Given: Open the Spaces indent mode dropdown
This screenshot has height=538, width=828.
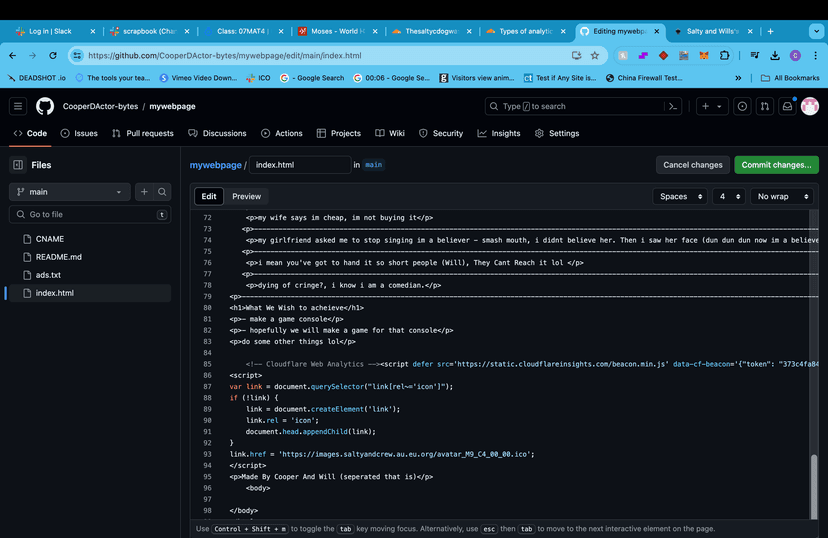Looking at the screenshot, I should pyautogui.click(x=681, y=197).
